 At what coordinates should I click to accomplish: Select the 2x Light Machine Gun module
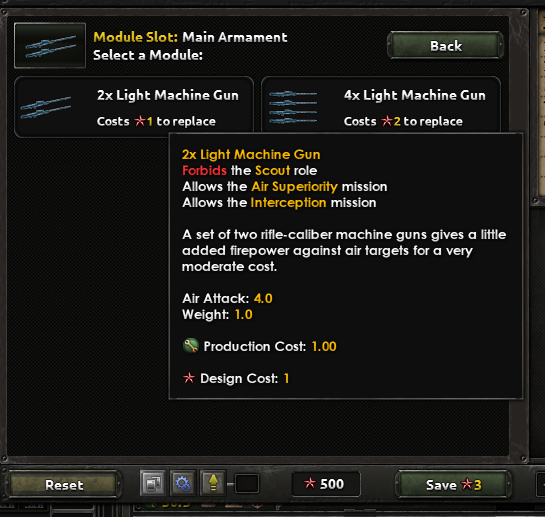click(134, 107)
